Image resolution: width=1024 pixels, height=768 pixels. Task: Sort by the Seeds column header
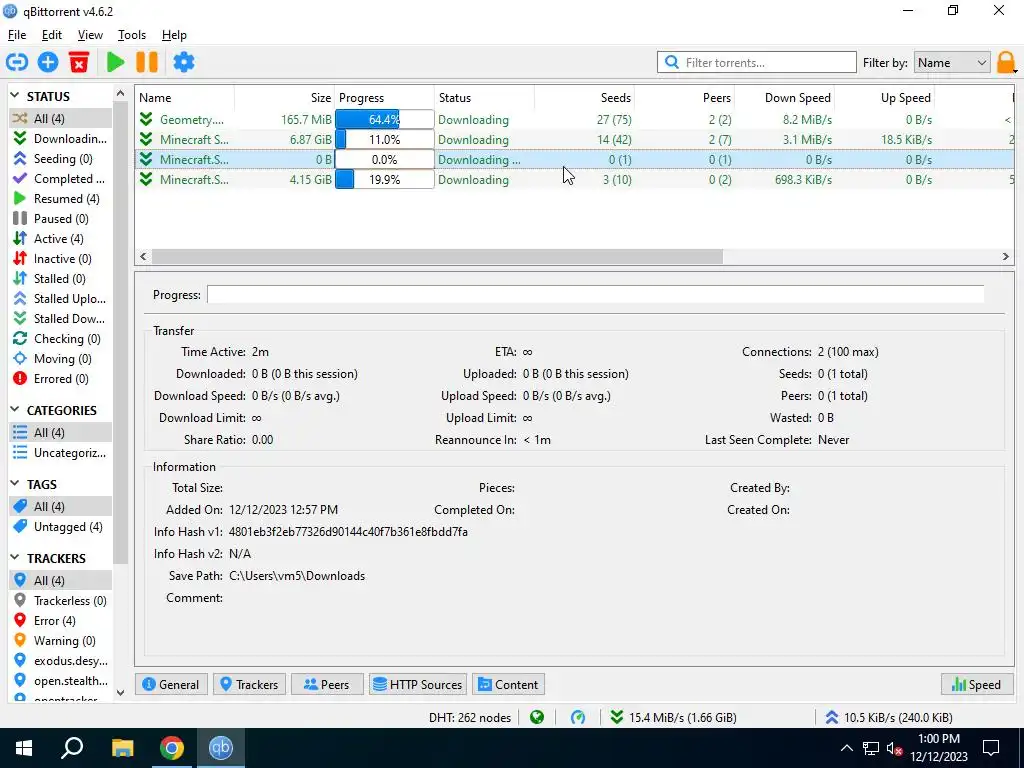pyautogui.click(x=584, y=97)
